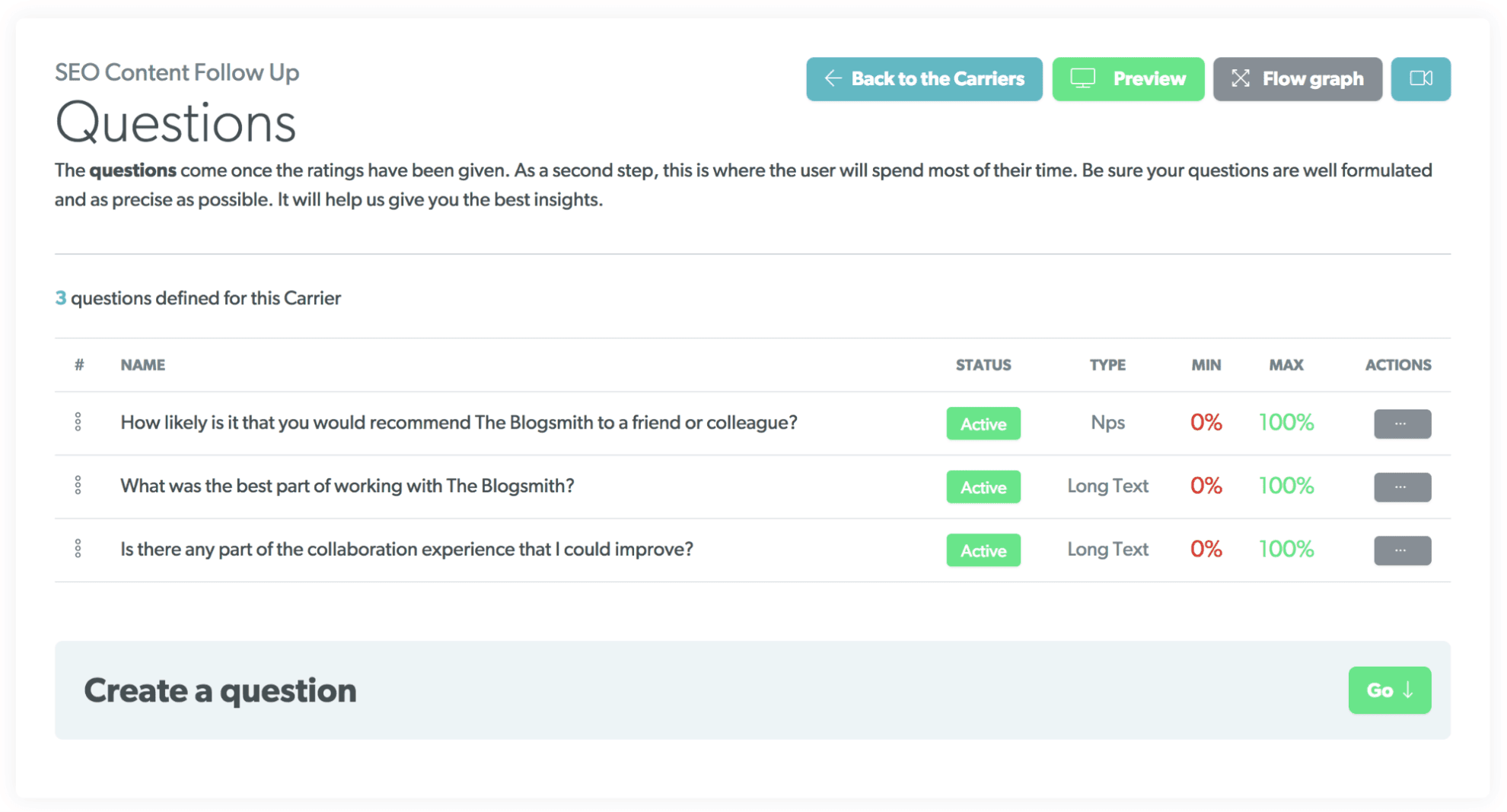The image size is (1507, 812).
Task: Click the 100% MAX value for the NPS question
Action: coord(1286,422)
